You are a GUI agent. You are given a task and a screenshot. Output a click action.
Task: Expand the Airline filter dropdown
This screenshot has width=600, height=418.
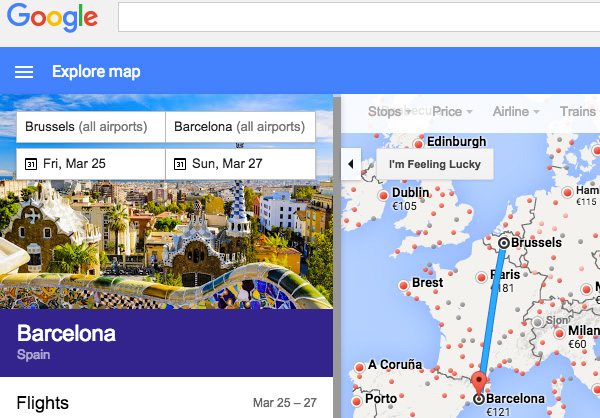pos(516,111)
